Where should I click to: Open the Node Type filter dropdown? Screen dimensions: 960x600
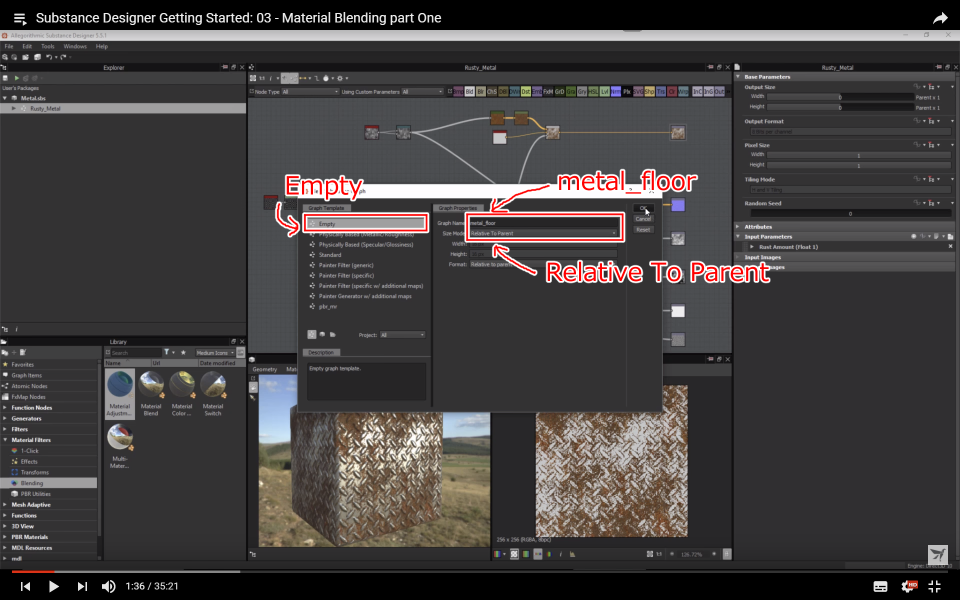click(310, 92)
